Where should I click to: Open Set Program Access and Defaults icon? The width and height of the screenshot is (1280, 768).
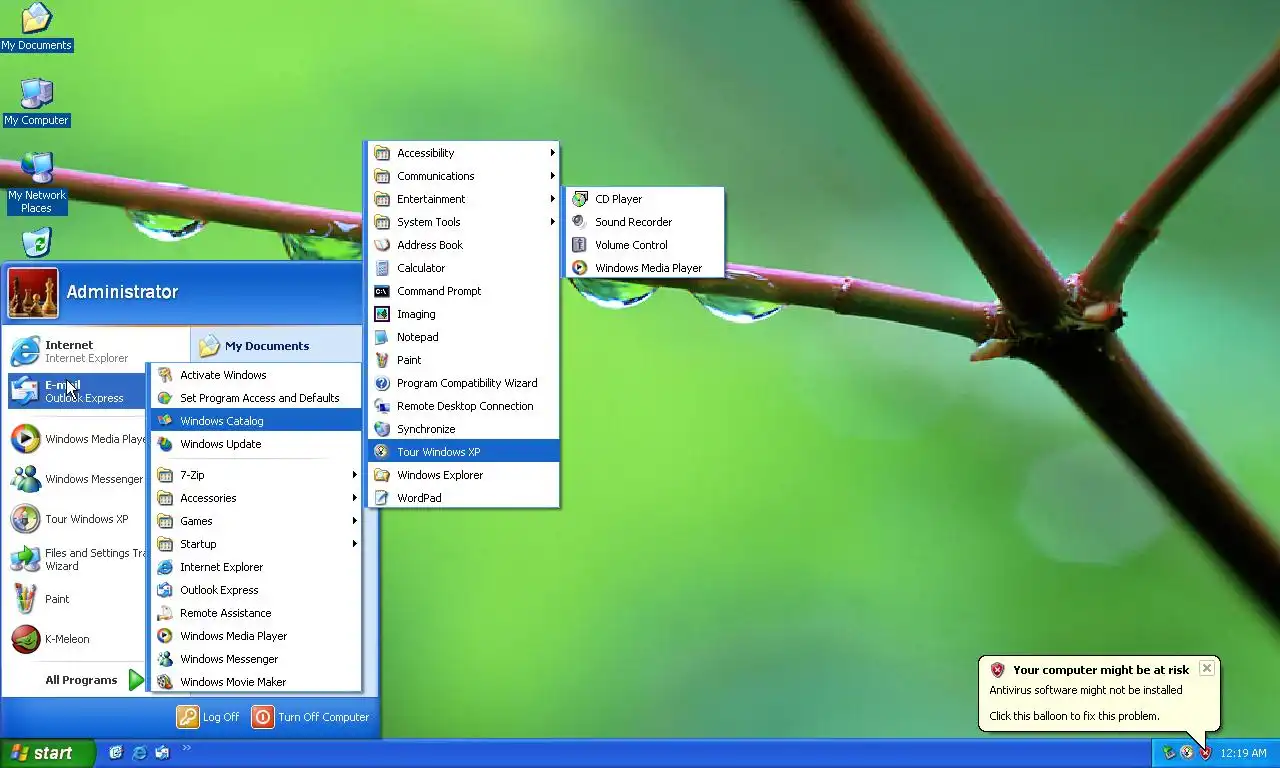click(x=164, y=398)
